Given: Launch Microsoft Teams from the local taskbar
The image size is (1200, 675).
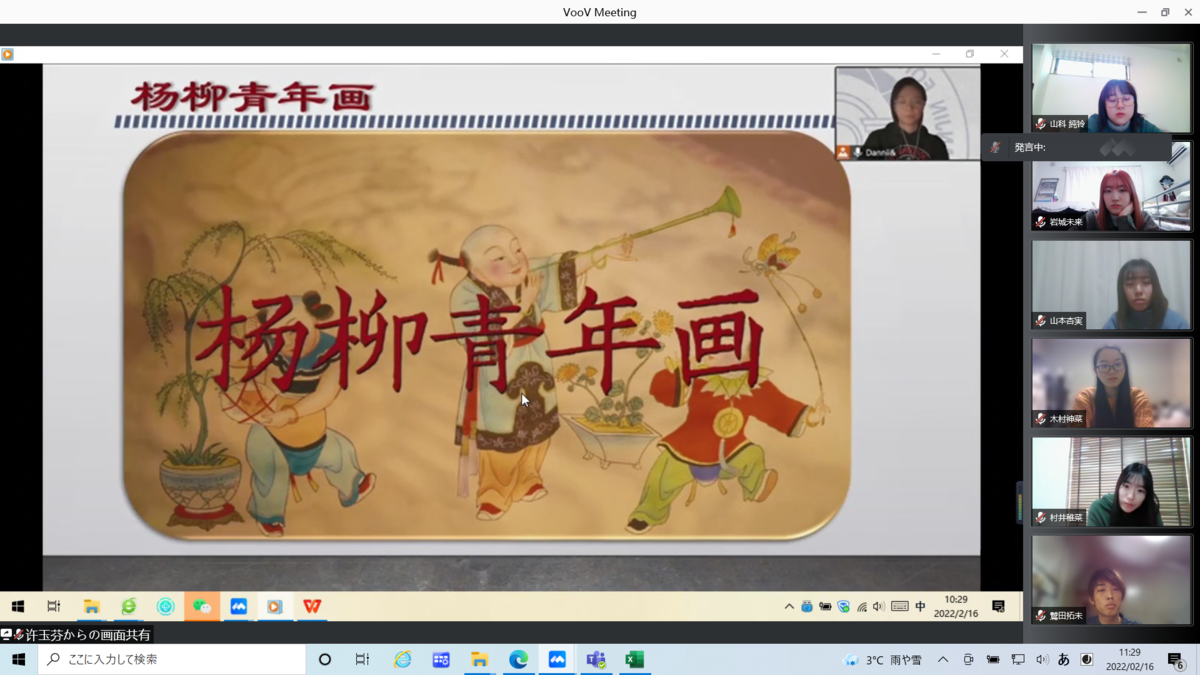Looking at the screenshot, I should [596, 660].
